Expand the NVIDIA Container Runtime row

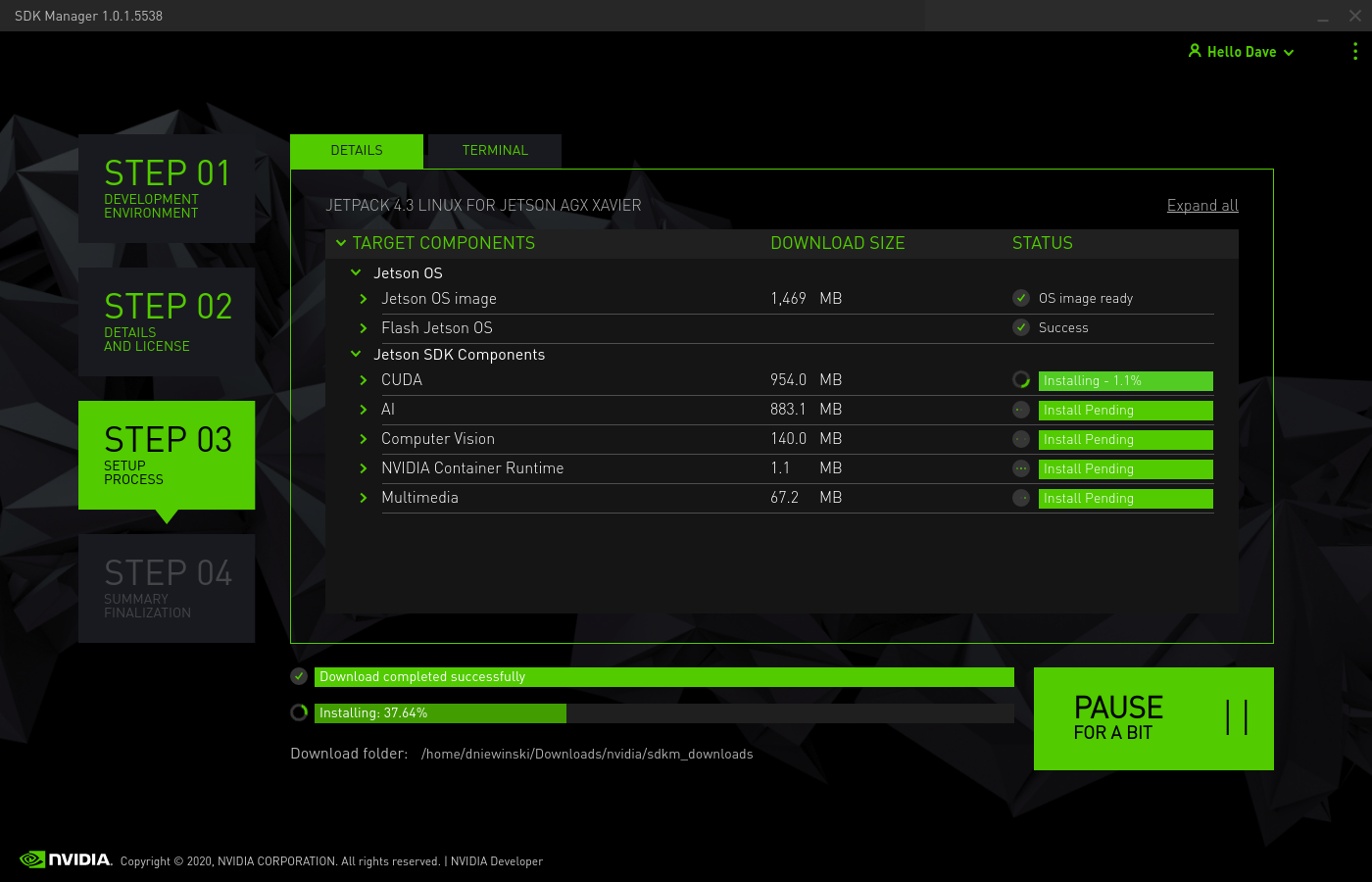click(364, 468)
